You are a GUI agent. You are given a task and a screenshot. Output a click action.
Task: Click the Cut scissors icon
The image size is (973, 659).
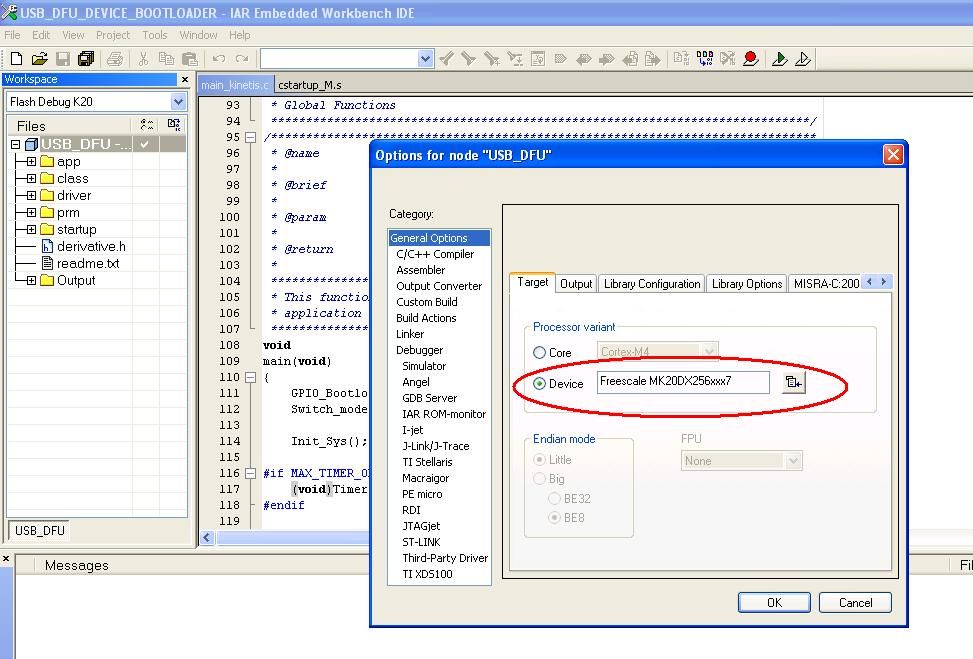(x=143, y=59)
